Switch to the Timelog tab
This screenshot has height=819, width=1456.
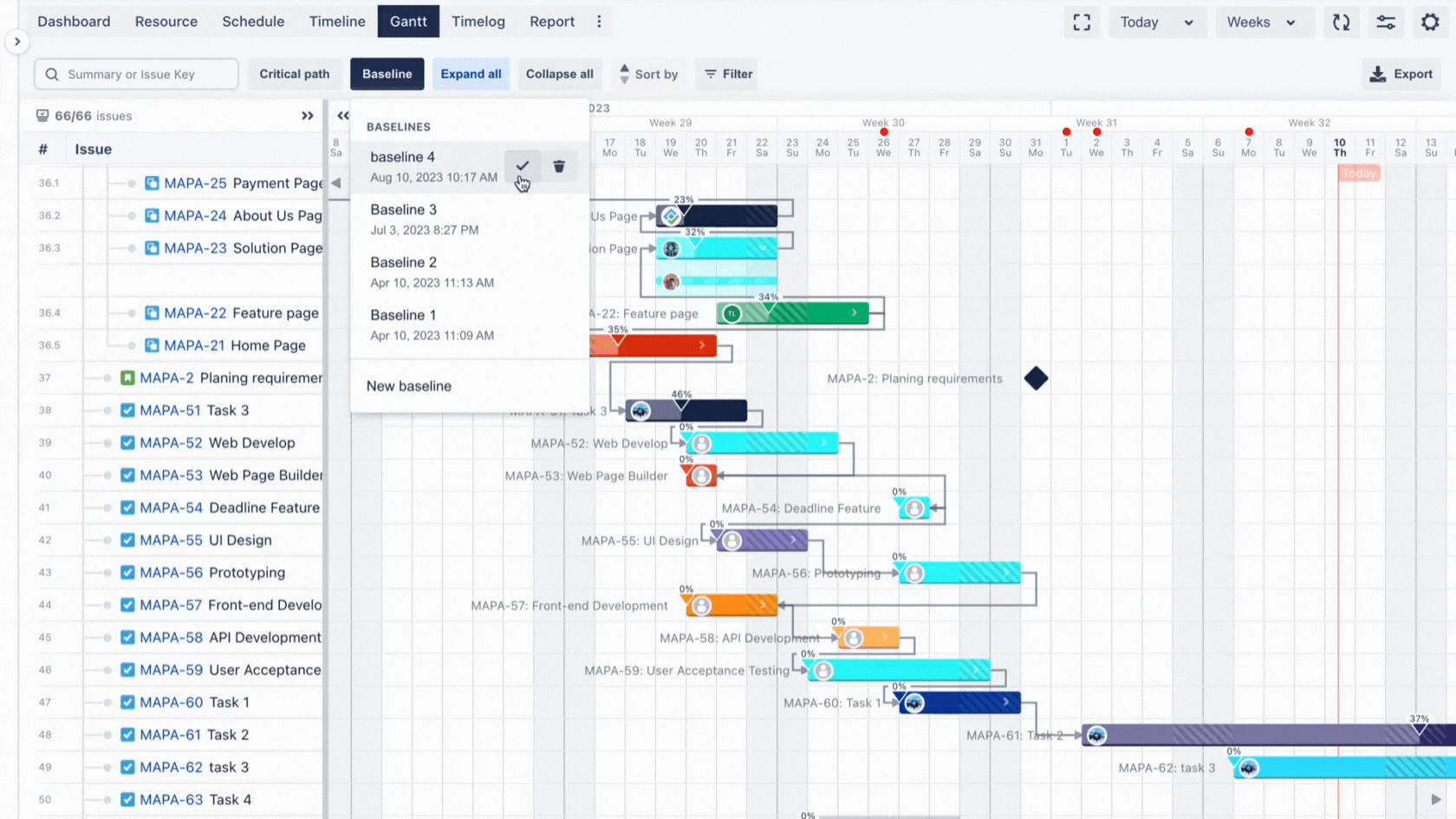pyautogui.click(x=478, y=22)
